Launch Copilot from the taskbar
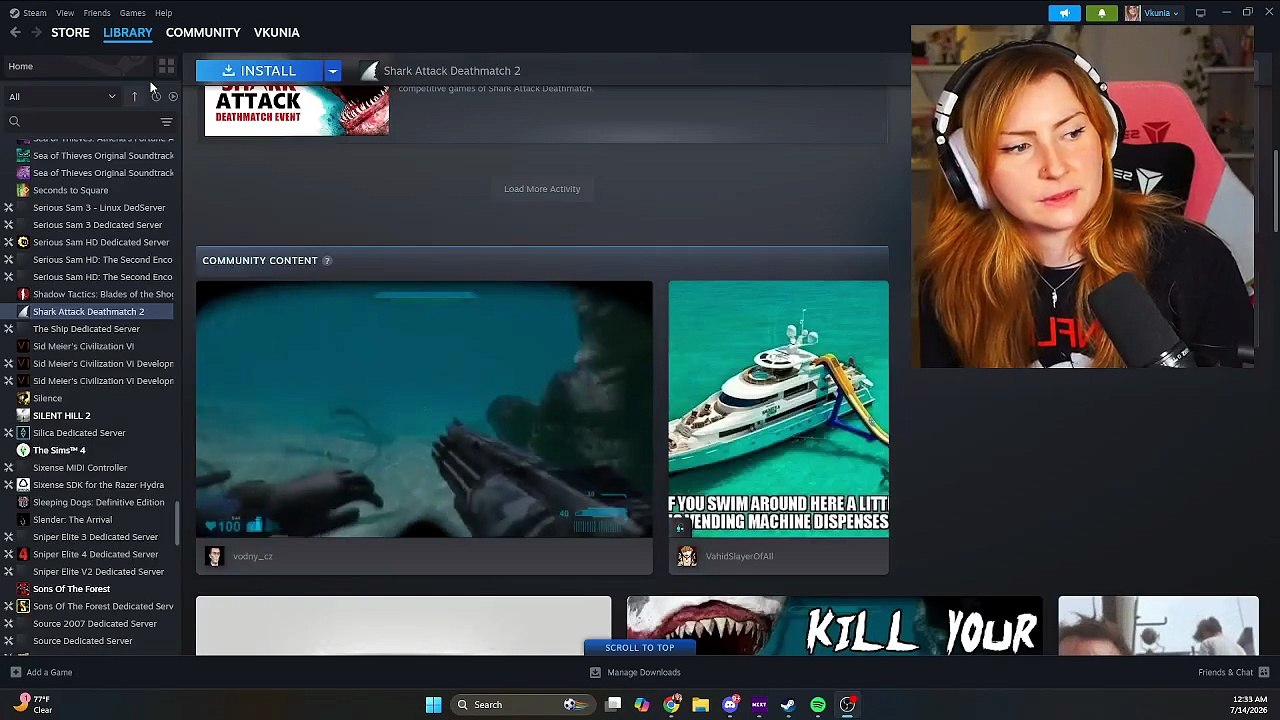The image size is (1280, 720). point(642,705)
